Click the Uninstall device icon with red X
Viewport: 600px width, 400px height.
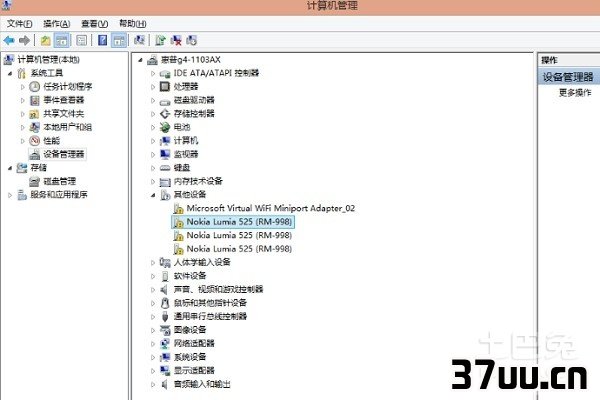(176, 40)
